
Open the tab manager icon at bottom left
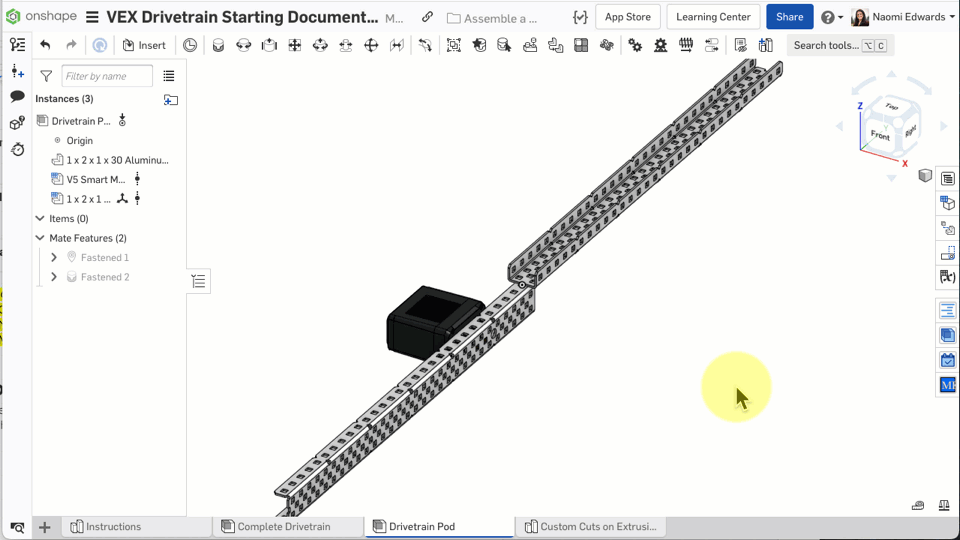point(17,528)
